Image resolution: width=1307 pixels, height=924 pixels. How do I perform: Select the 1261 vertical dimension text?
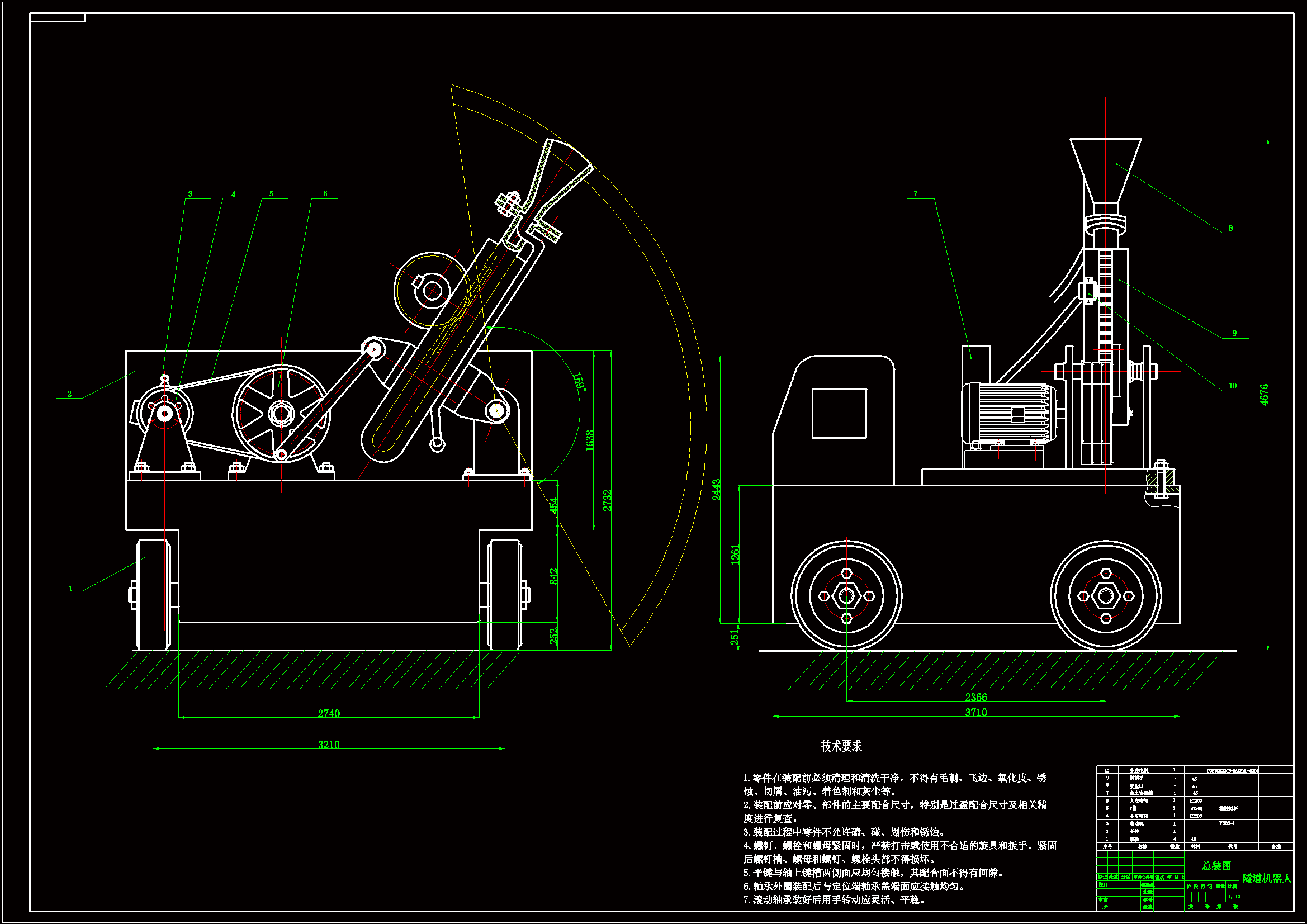[735, 555]
